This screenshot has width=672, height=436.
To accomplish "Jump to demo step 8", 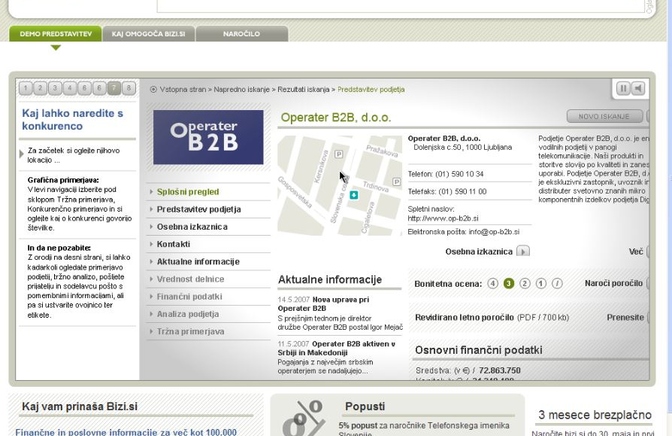I will (129, 88).
